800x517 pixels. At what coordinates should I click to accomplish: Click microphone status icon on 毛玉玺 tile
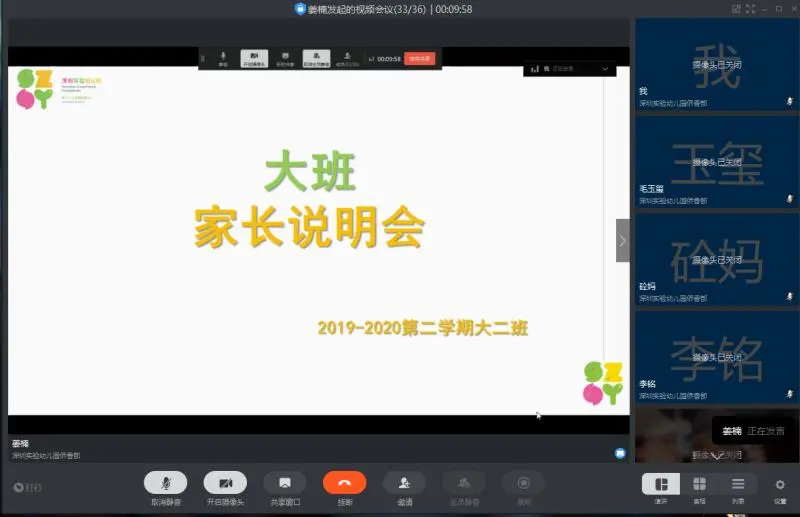[790, 199]
